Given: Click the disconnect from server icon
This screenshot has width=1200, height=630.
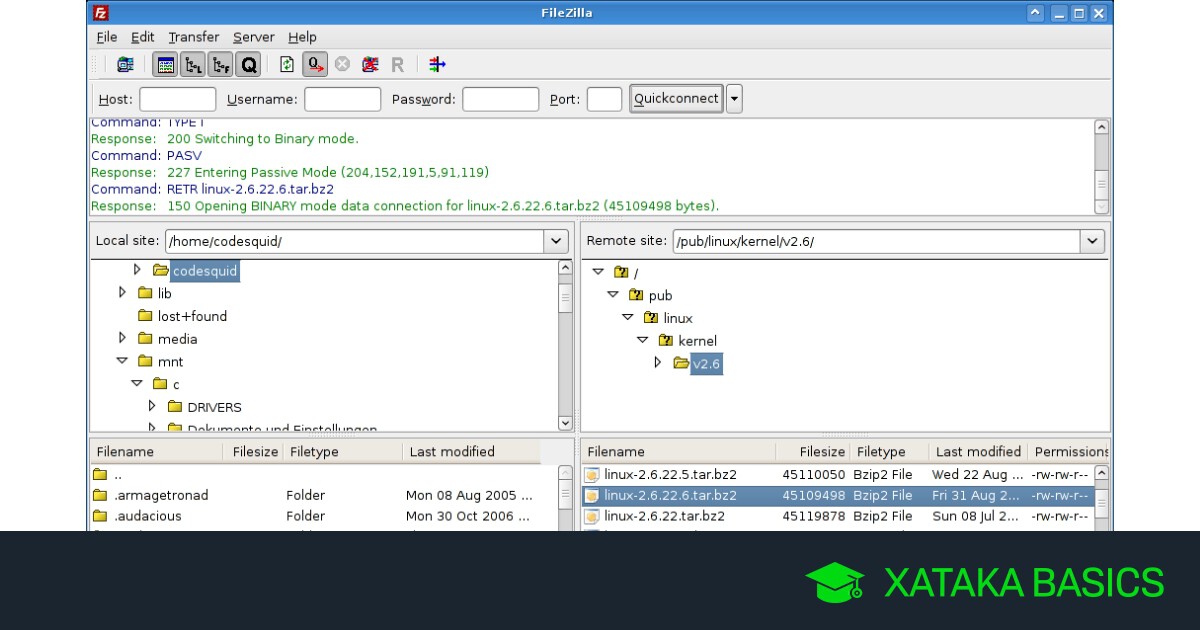Looking at the screenshot, I should (x=370, y=65).
